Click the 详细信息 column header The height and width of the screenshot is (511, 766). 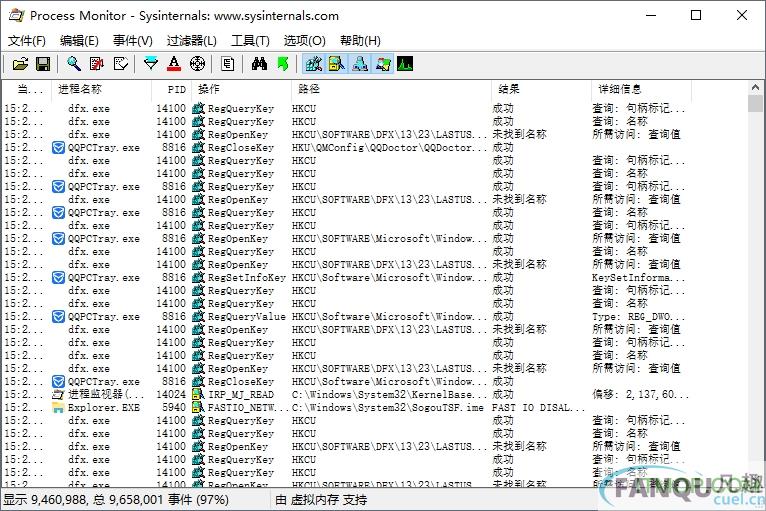coord(641,89)
